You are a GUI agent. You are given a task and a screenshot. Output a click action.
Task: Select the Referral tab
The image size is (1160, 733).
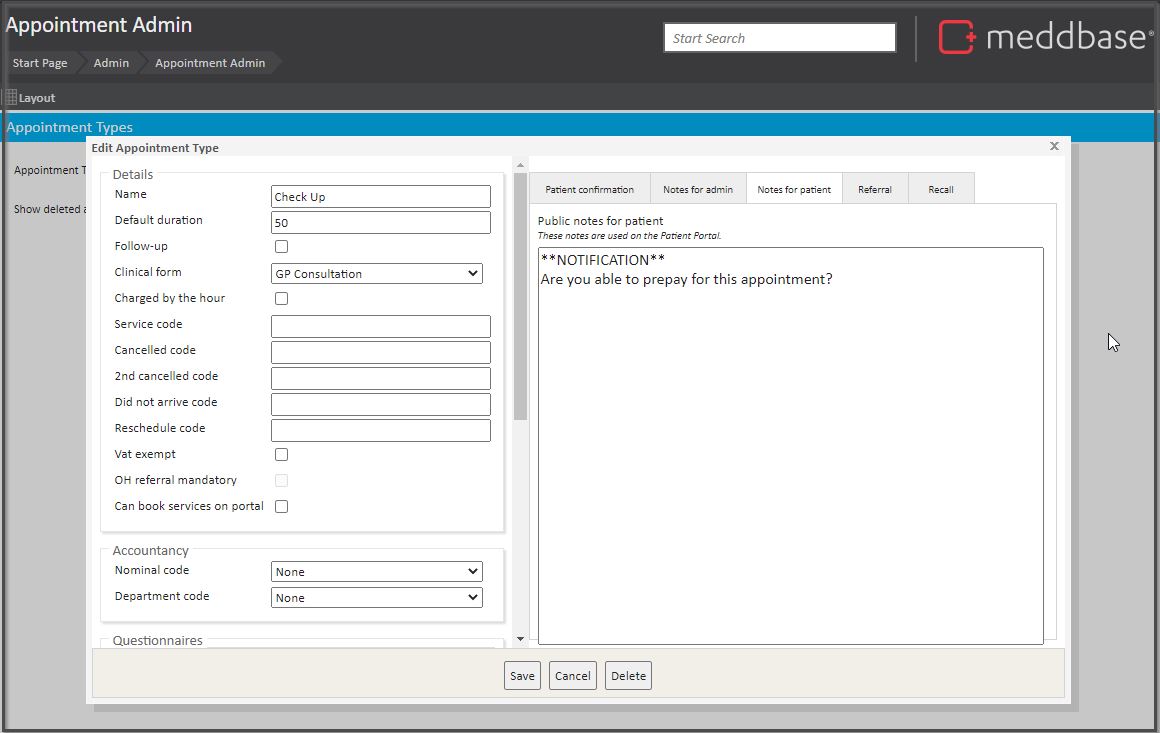pyautogui.click(x=874, y=189)
